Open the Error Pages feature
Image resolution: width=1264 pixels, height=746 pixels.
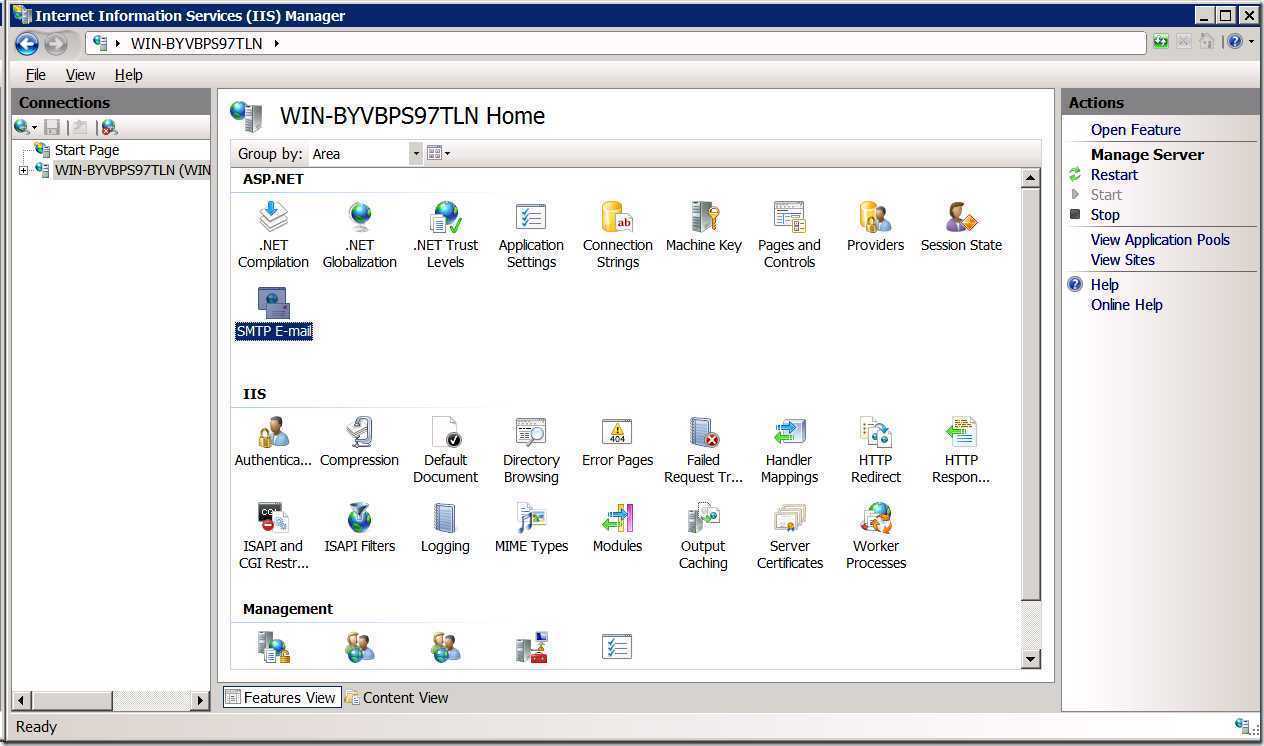[x=617, y=442]
